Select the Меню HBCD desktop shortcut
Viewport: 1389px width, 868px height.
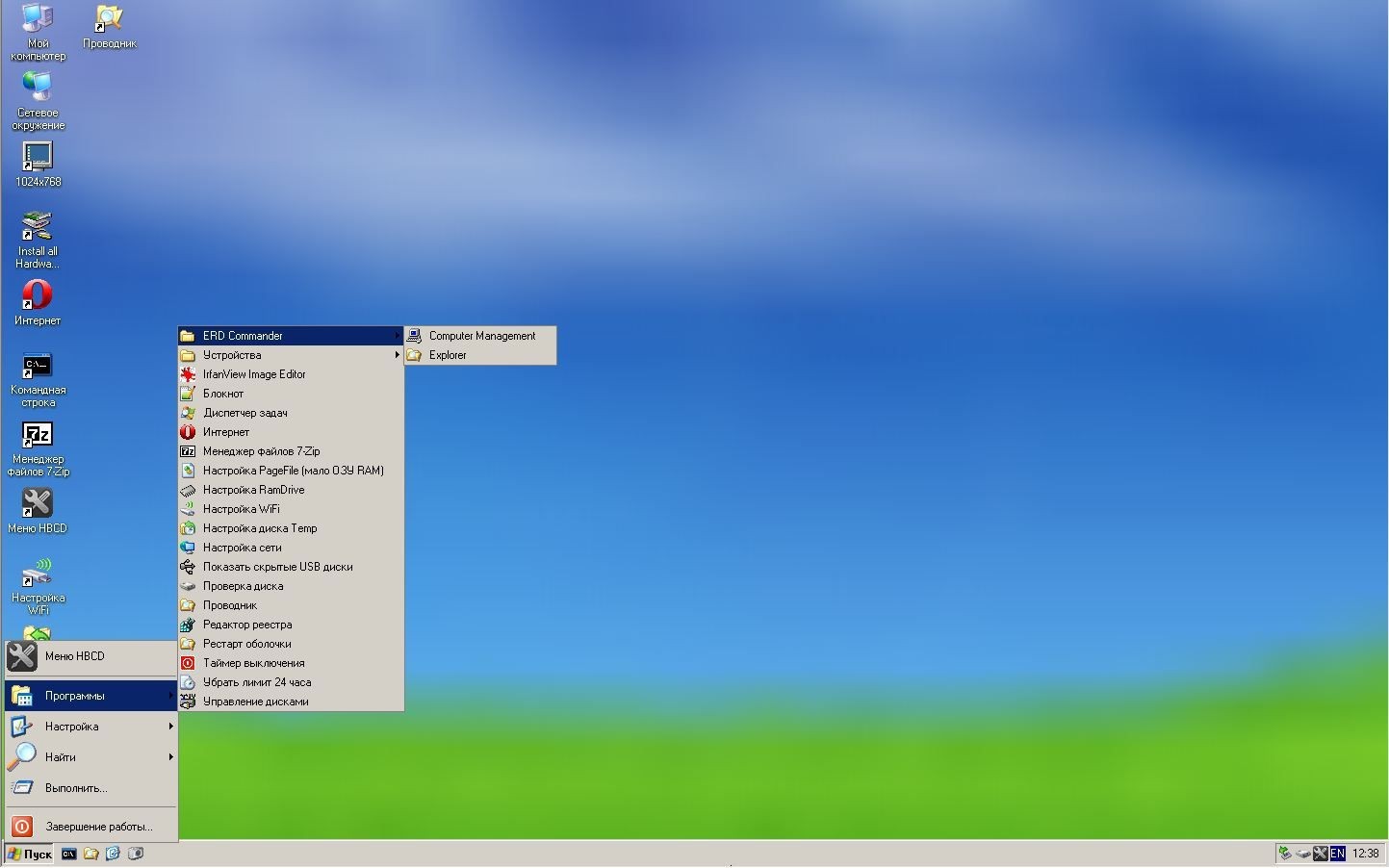click(x=38, y=511)
